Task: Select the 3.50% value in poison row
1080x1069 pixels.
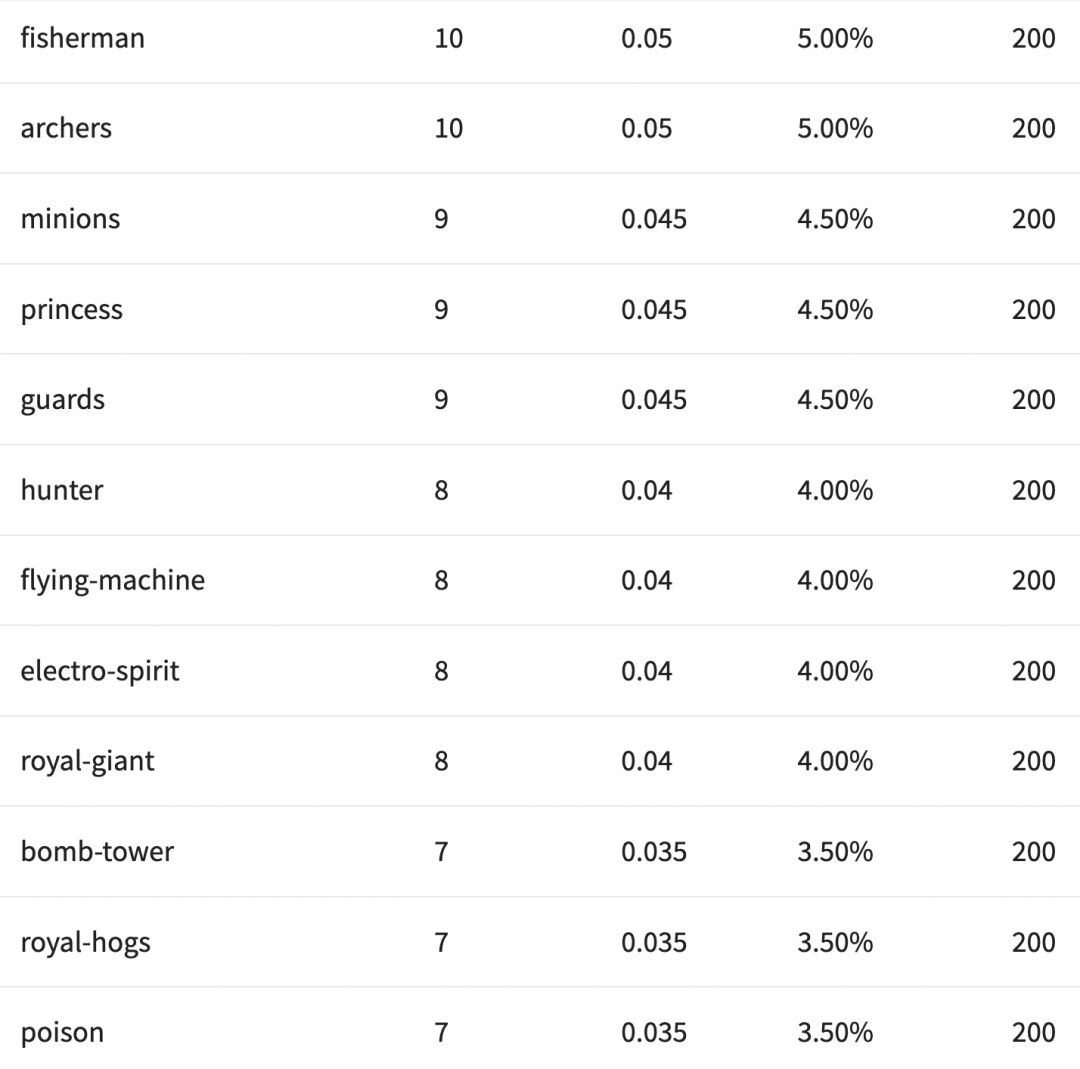Action: 835,1033
